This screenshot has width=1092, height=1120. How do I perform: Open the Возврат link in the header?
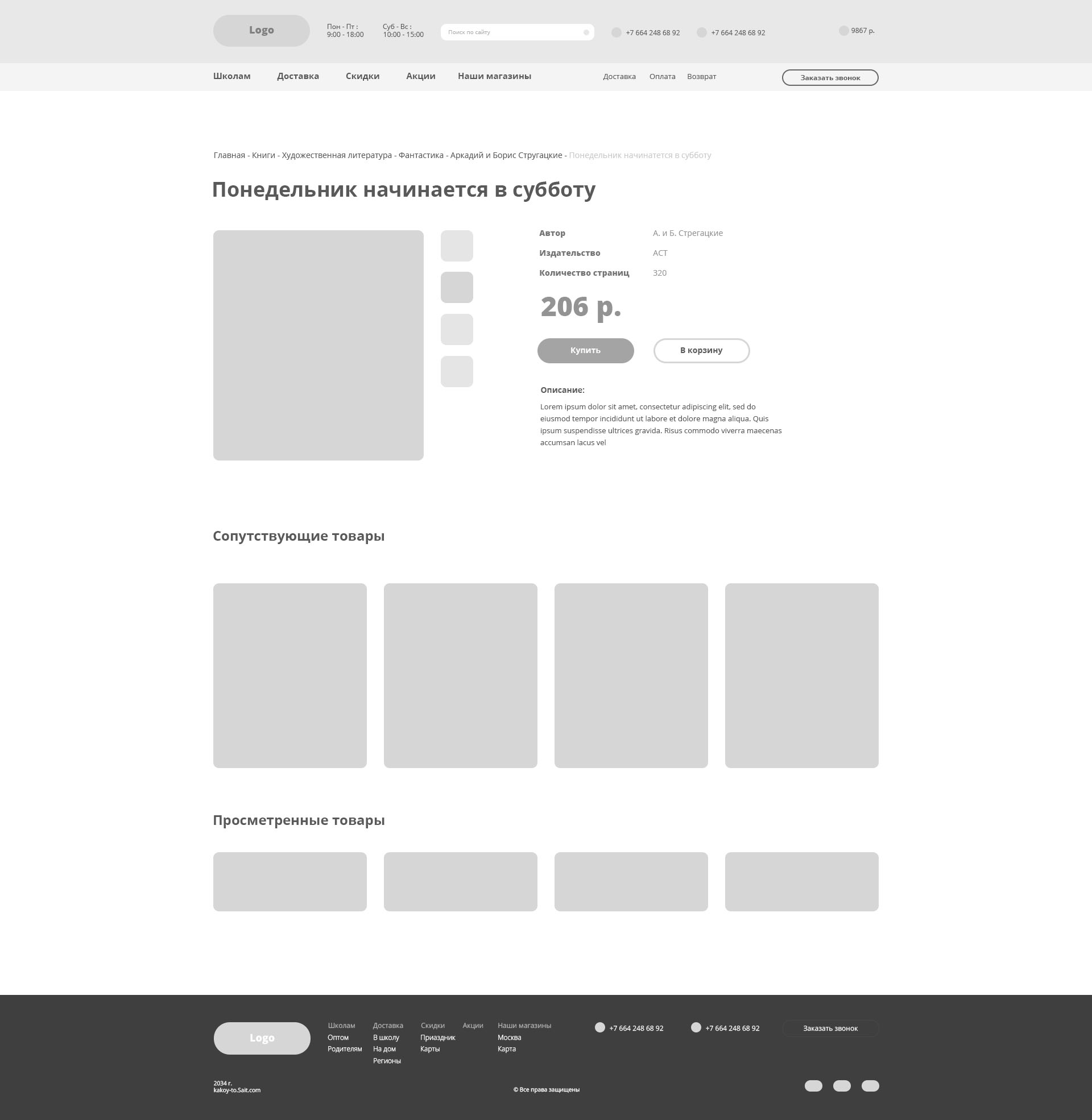[x=701, y=77]
